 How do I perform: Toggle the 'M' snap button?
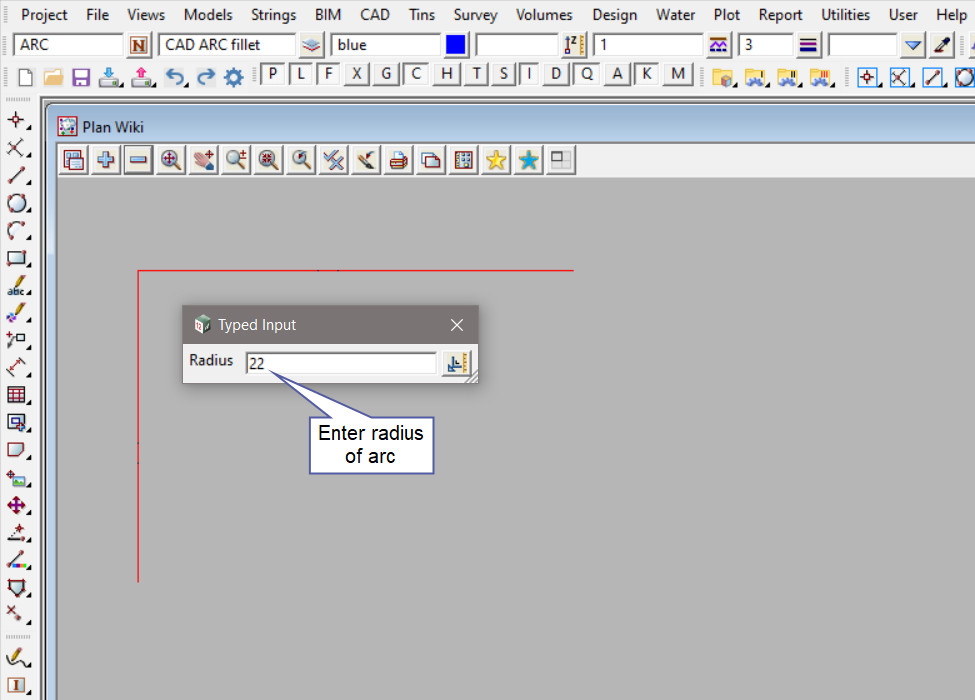pyautogui.click(x=679, y=74)
